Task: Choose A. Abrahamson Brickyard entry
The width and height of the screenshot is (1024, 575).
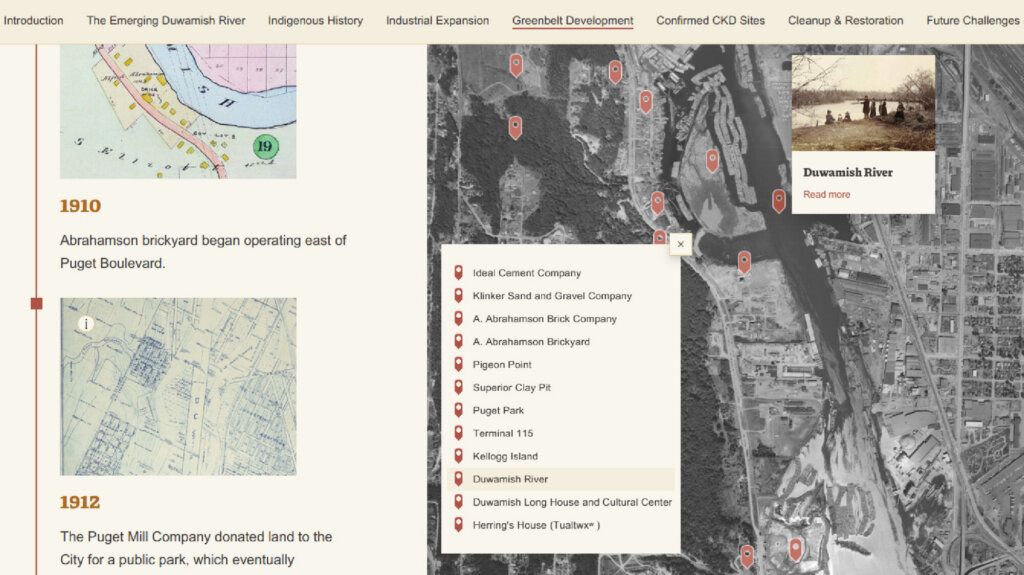Action: [x=531, y=342]
